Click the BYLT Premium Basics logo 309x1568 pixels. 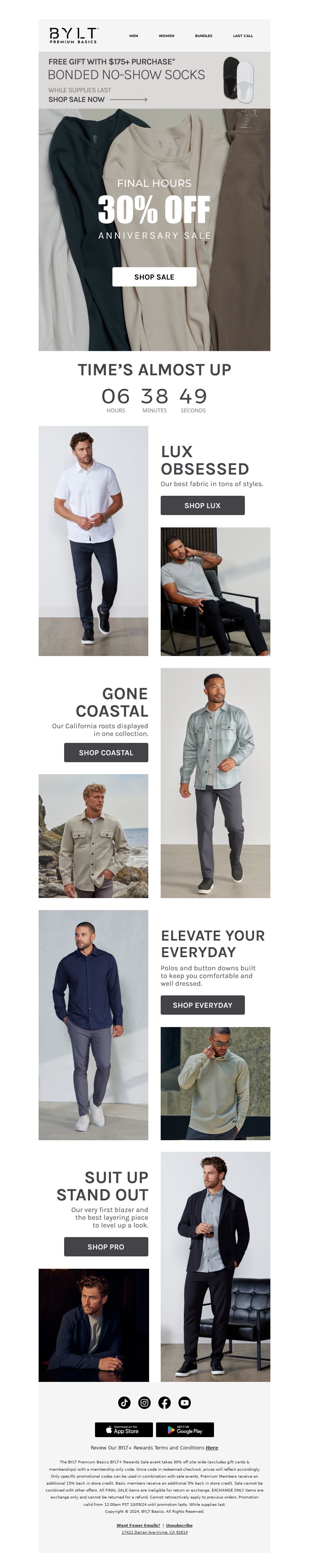[74, 35]
